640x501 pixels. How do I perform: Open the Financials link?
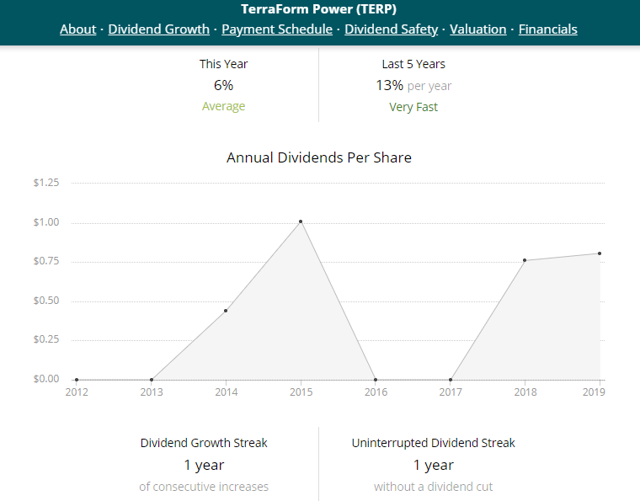coord(548,29)
